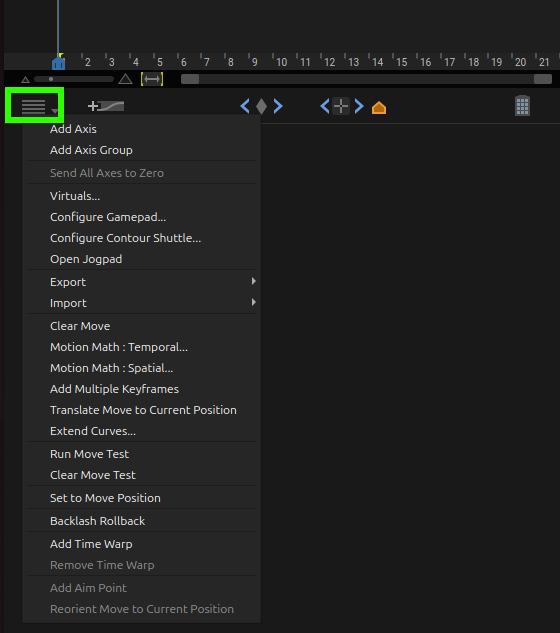Go to next keyframe arrow
The width and height of the screenshot is (560, 633).
pos(278,106)
